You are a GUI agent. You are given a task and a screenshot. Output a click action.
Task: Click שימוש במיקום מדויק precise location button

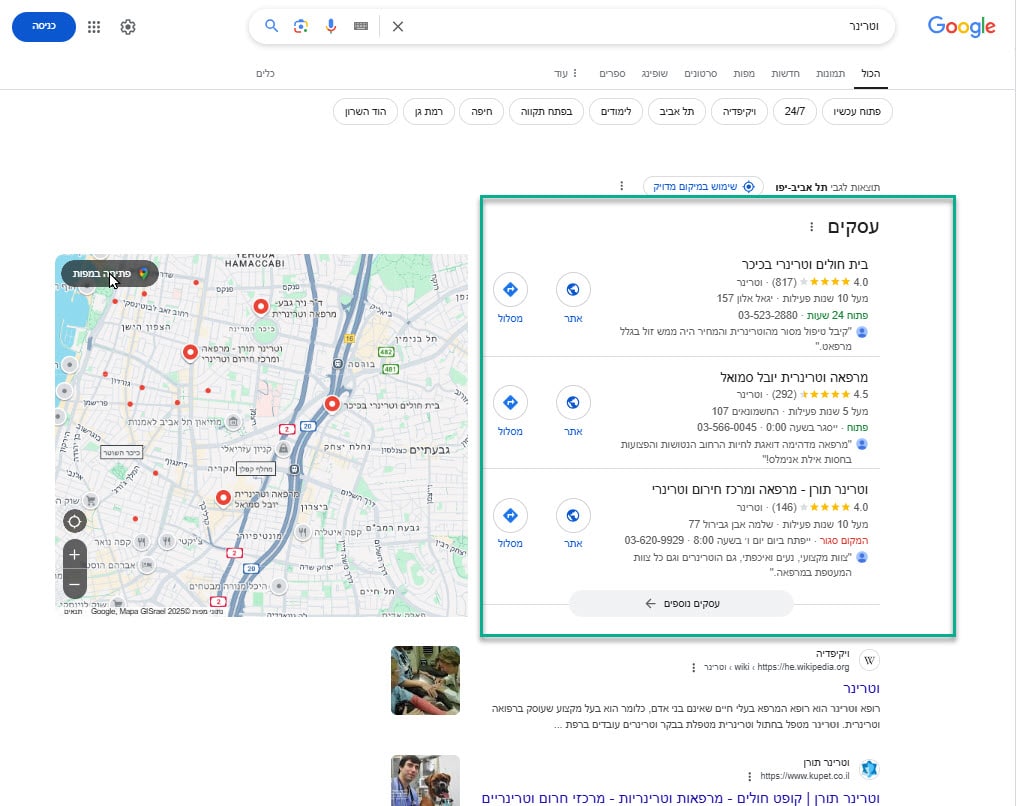[703, 187]
